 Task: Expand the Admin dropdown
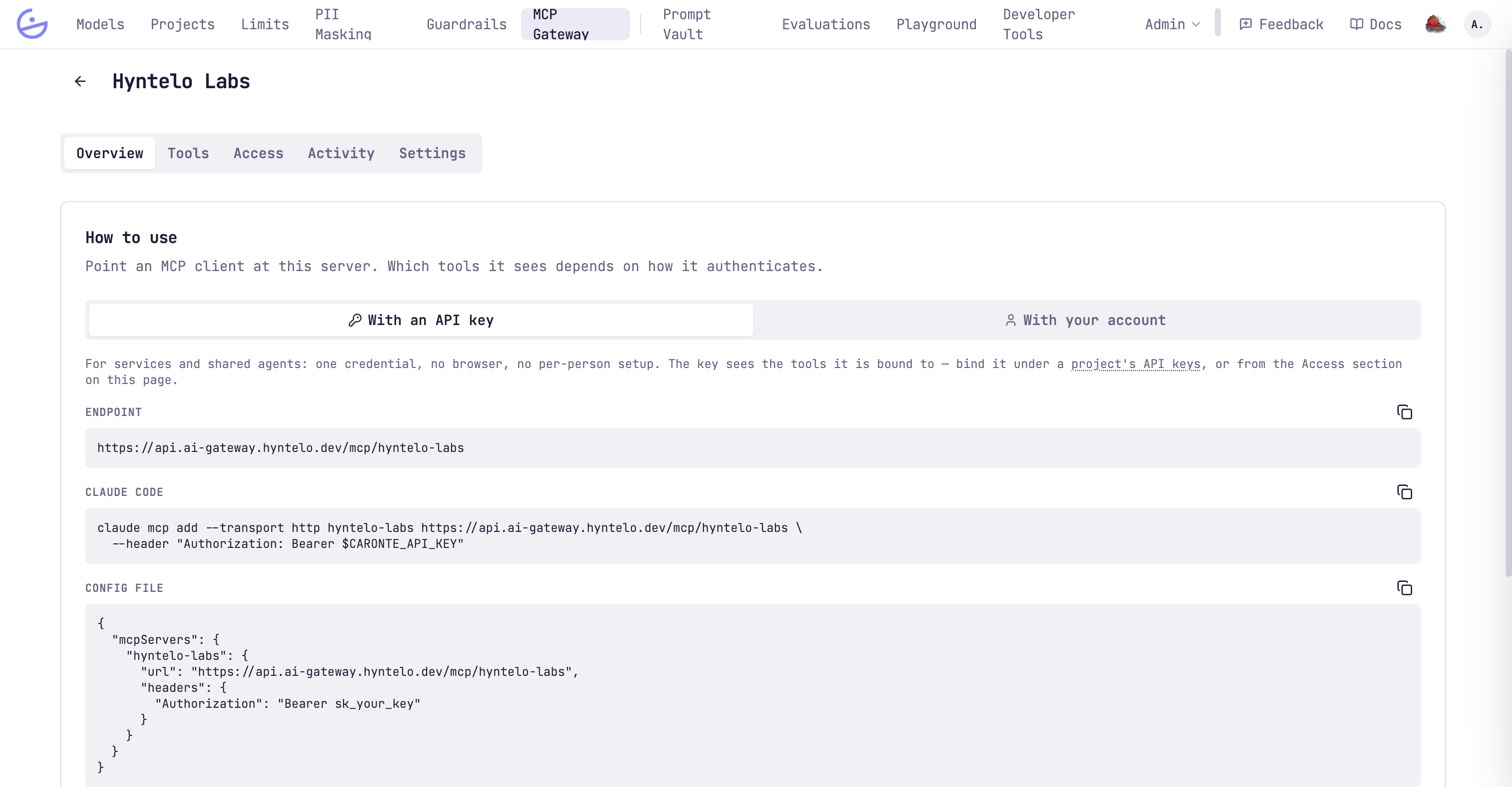click(1172, 24)
